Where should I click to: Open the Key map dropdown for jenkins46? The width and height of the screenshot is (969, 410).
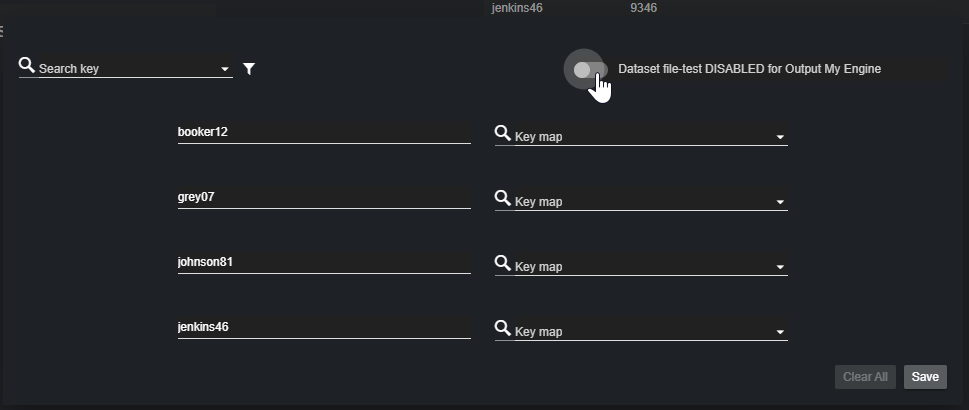[x=780, y=332]
